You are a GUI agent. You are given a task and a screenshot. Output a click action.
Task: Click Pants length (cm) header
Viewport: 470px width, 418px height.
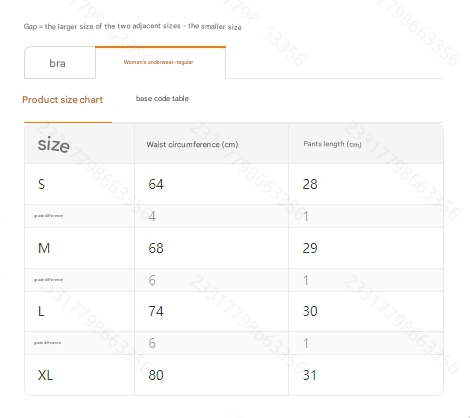[332, 144]
